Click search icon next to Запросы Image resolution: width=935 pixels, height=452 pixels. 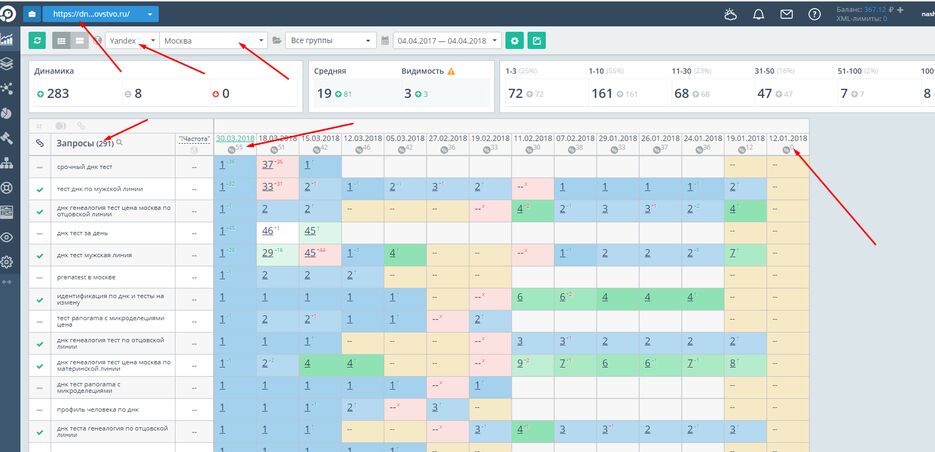[119, 143]
